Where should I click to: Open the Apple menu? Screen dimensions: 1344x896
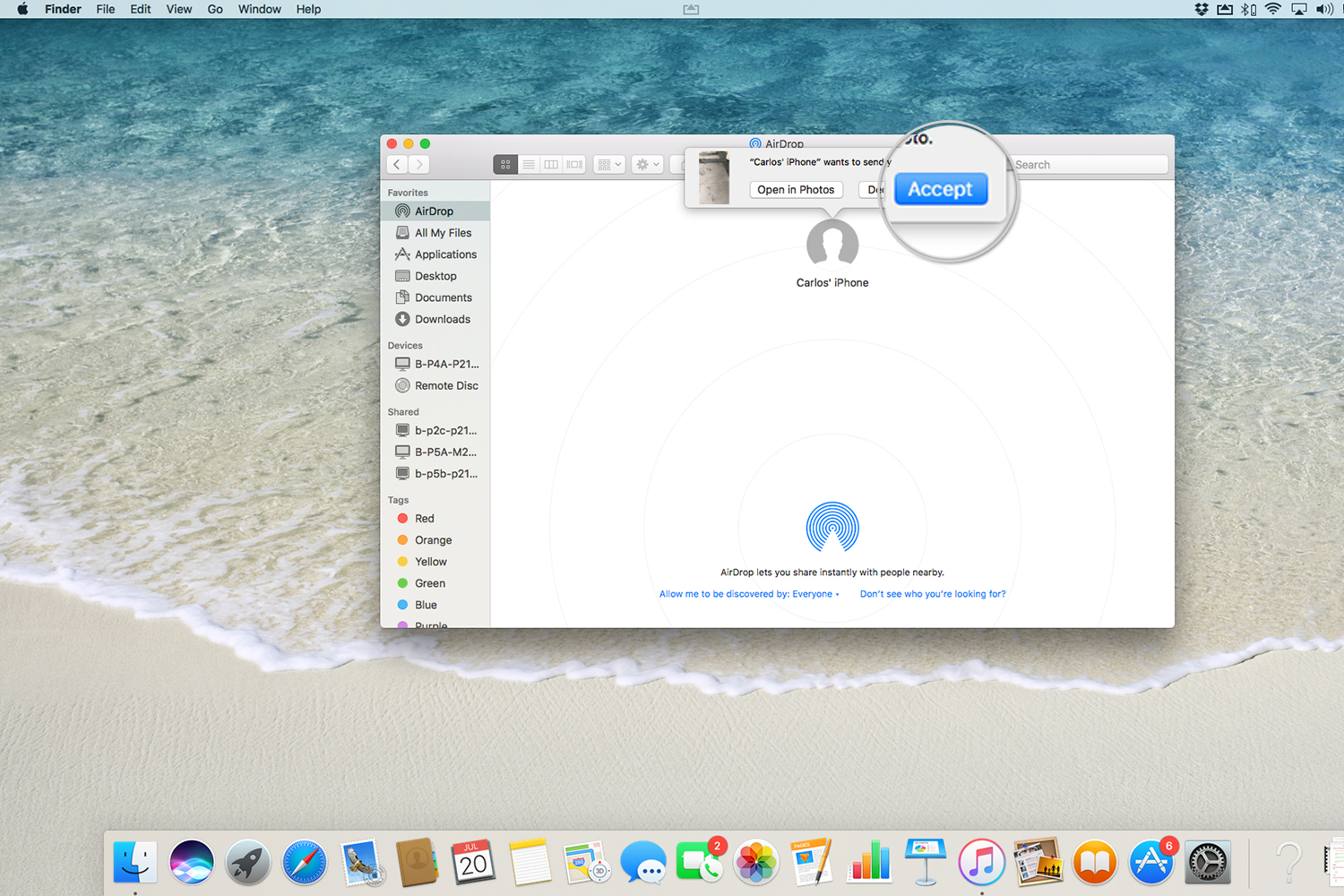(x=22, y=9)
